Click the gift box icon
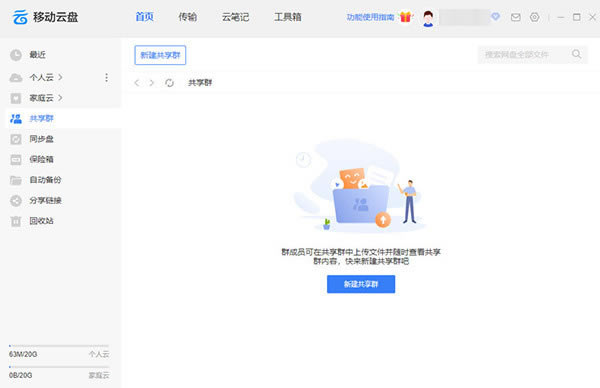 pos(406,17)
